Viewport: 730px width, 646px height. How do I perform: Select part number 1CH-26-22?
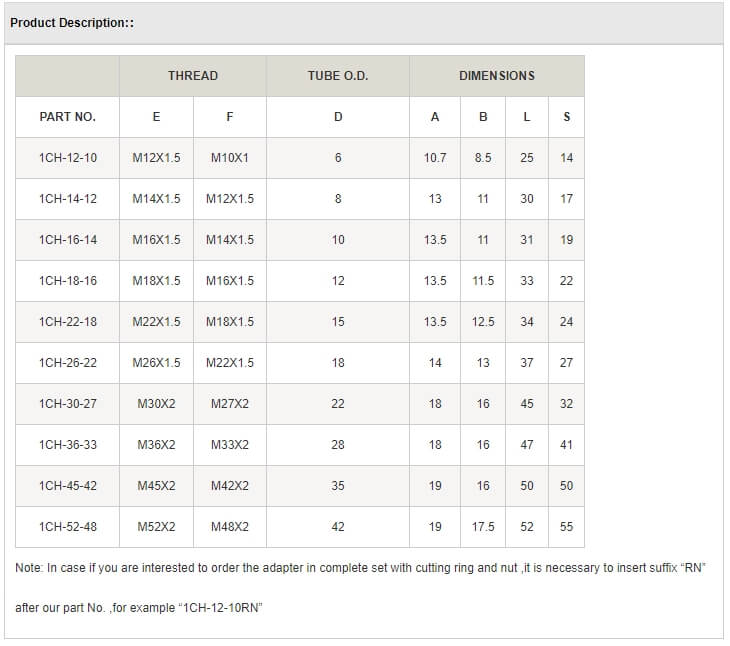pos(68,363)
